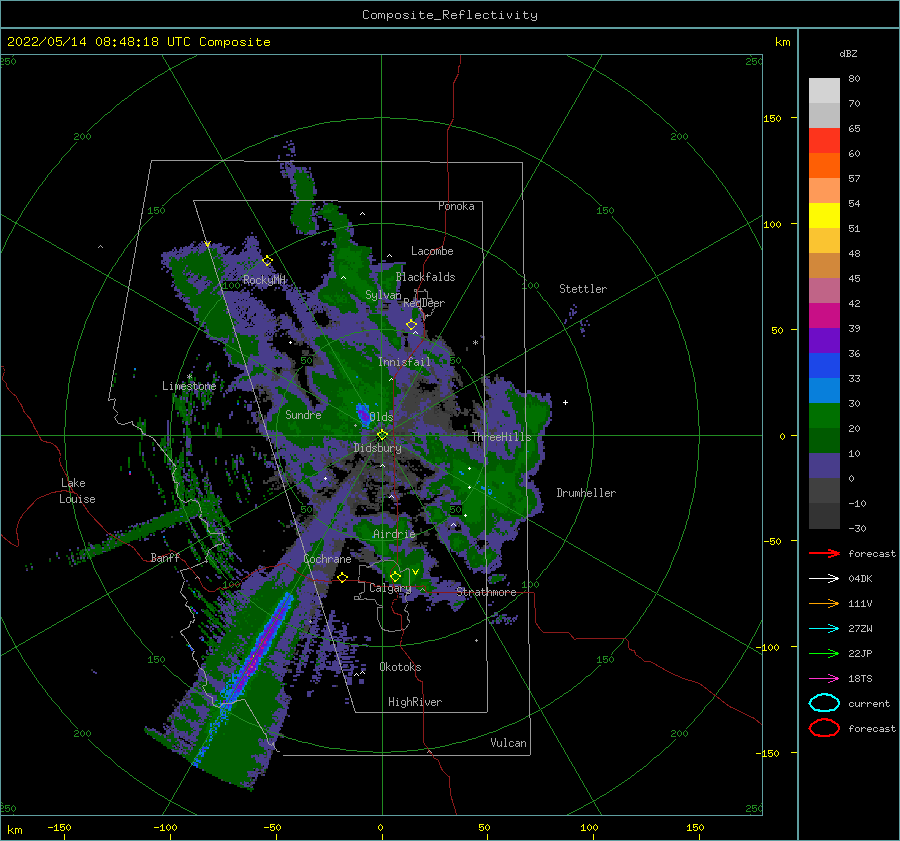Click the red forecast arrow in legend
The height and width of the screenshot is (841, 900).
point(824,553)
